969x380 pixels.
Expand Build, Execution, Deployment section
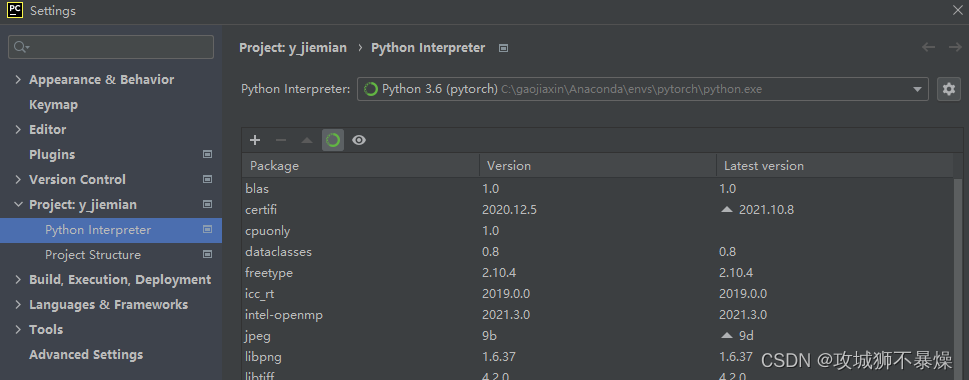(x=17, y=280)
